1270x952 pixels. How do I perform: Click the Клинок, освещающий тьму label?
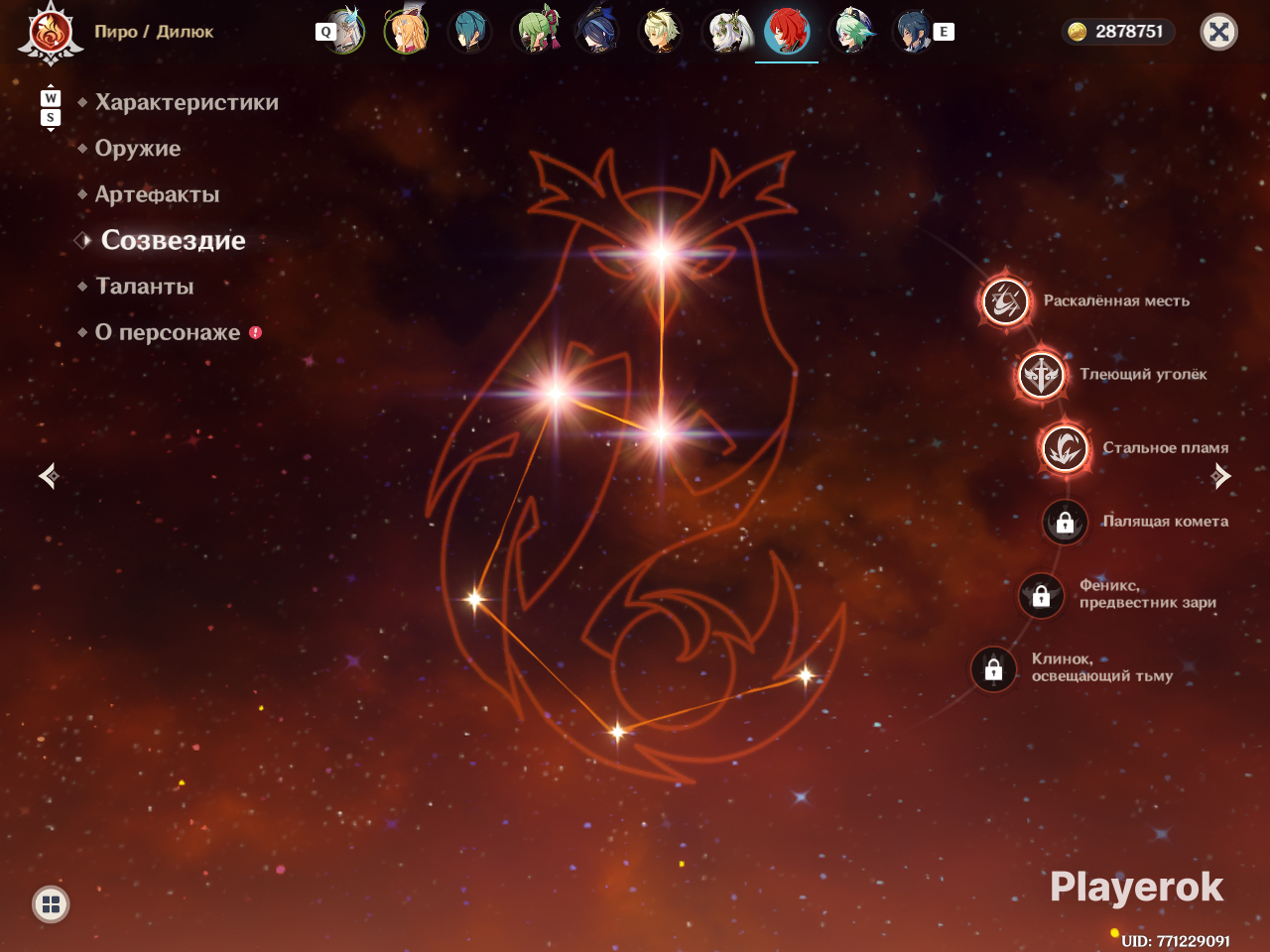pyautogui.click(x=1102, y=667)
